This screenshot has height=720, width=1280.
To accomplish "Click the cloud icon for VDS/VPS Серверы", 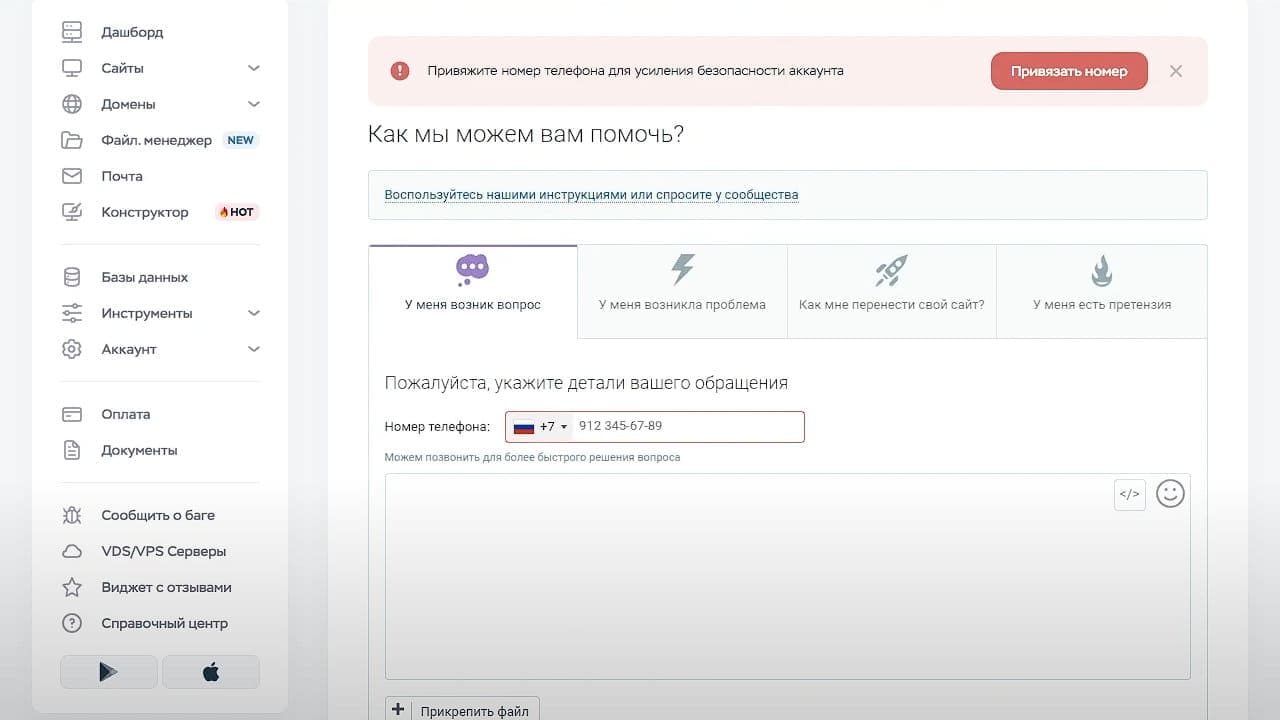I will point(72,551).
